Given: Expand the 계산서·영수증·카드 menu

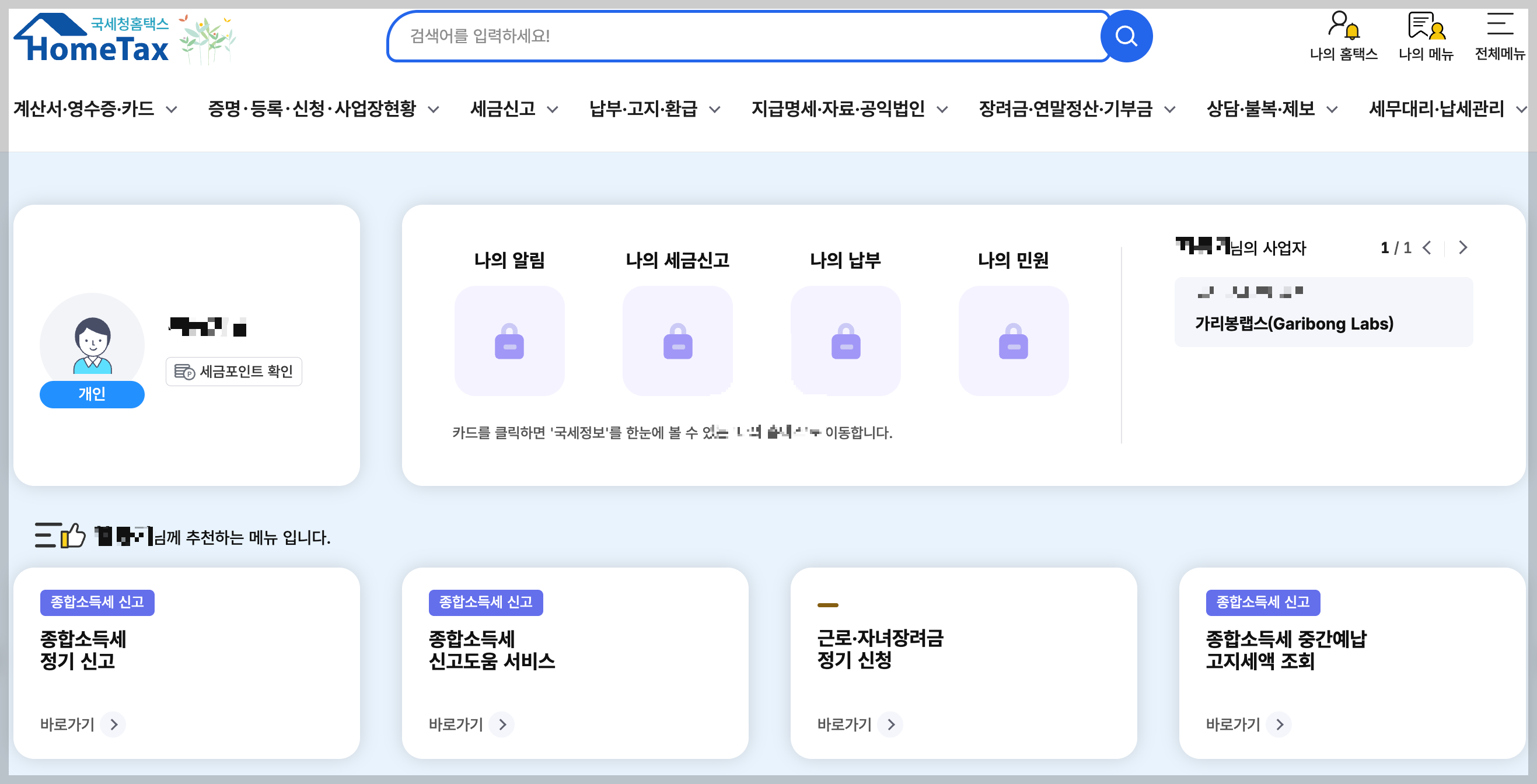Looking at the screenshot, I should click(96, 109).
